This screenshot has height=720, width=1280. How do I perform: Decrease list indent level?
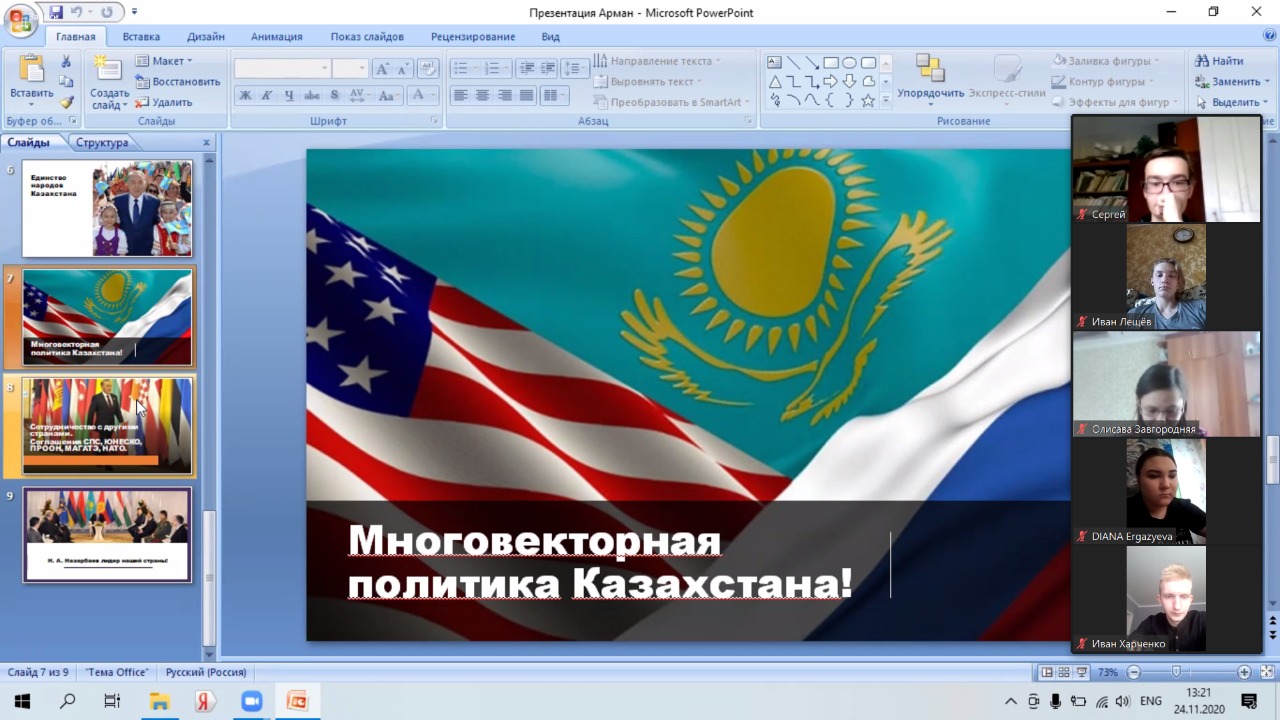tap(527, 69)
